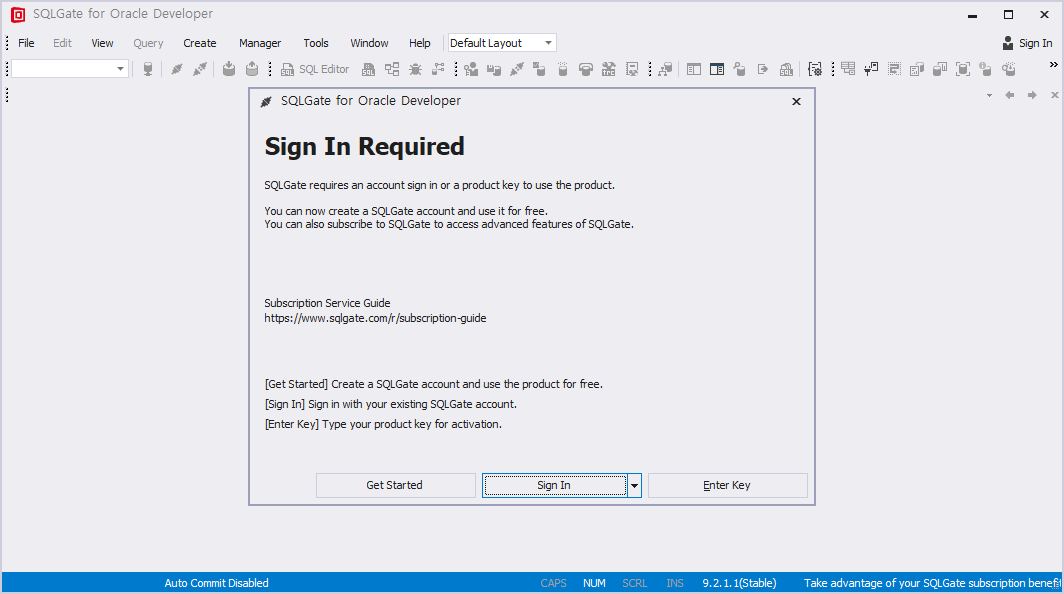Click Auto Commit Disabled in status bar
1064x594 pixels.
pos(216,583)
